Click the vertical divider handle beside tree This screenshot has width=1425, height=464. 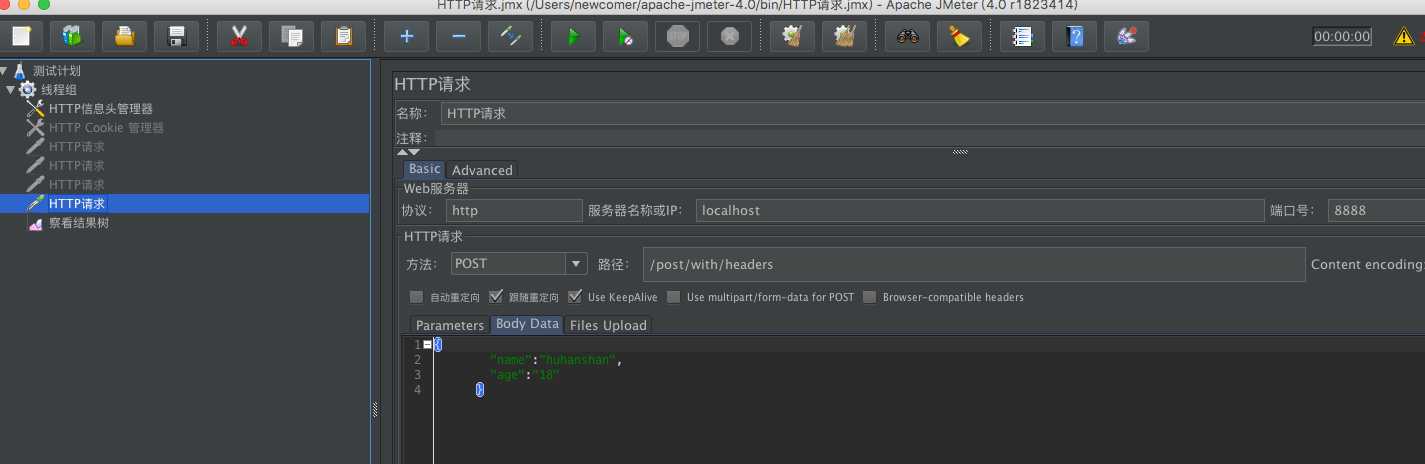[375, 408]
